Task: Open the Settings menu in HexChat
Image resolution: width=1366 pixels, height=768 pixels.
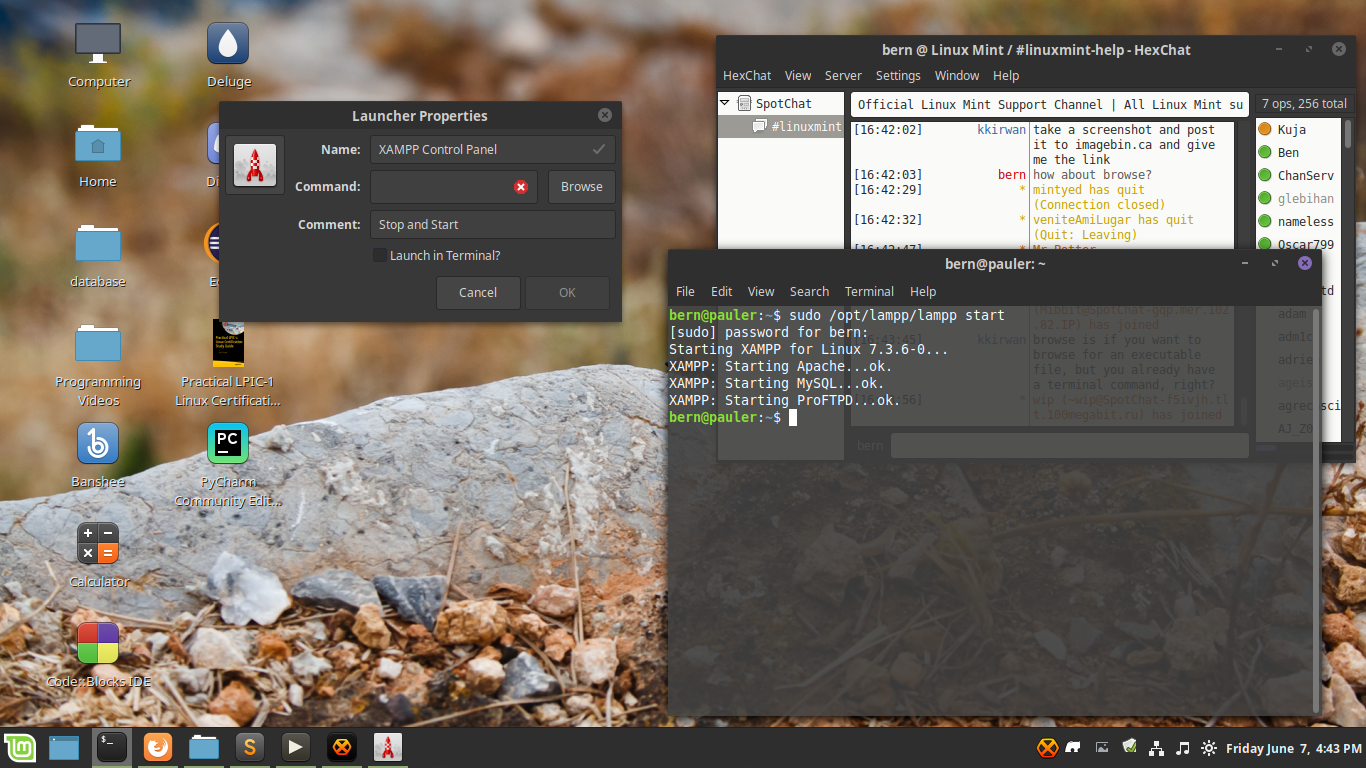Action: tap(898, 75)
